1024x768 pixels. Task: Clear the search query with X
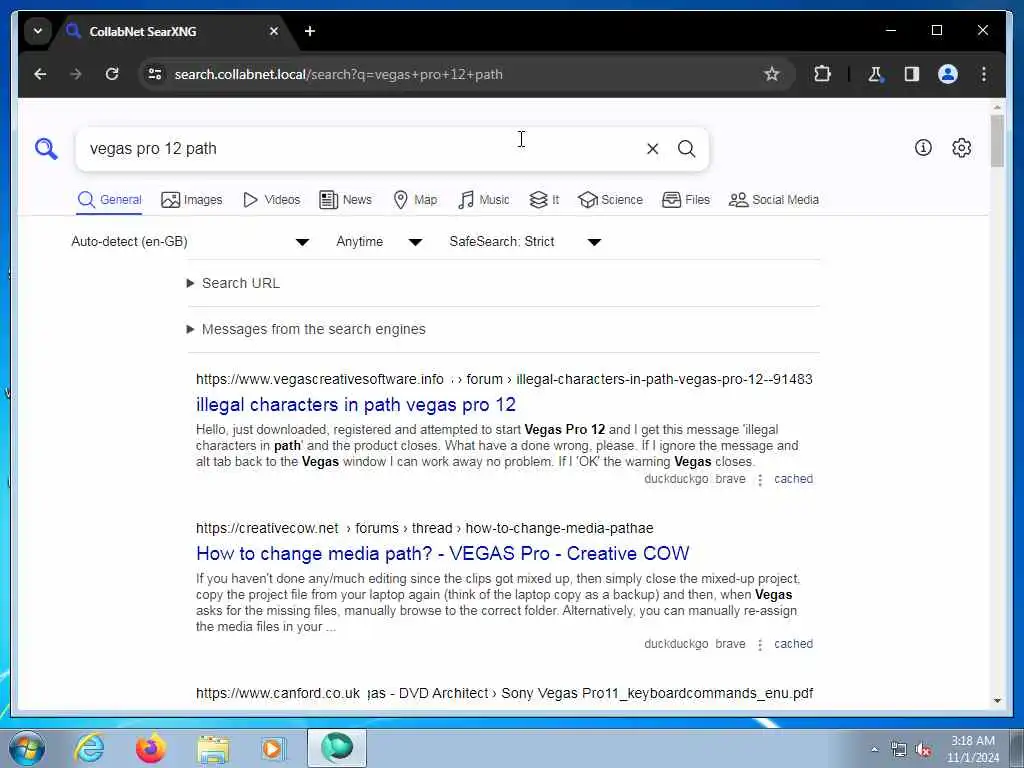[x=652, y=149]
